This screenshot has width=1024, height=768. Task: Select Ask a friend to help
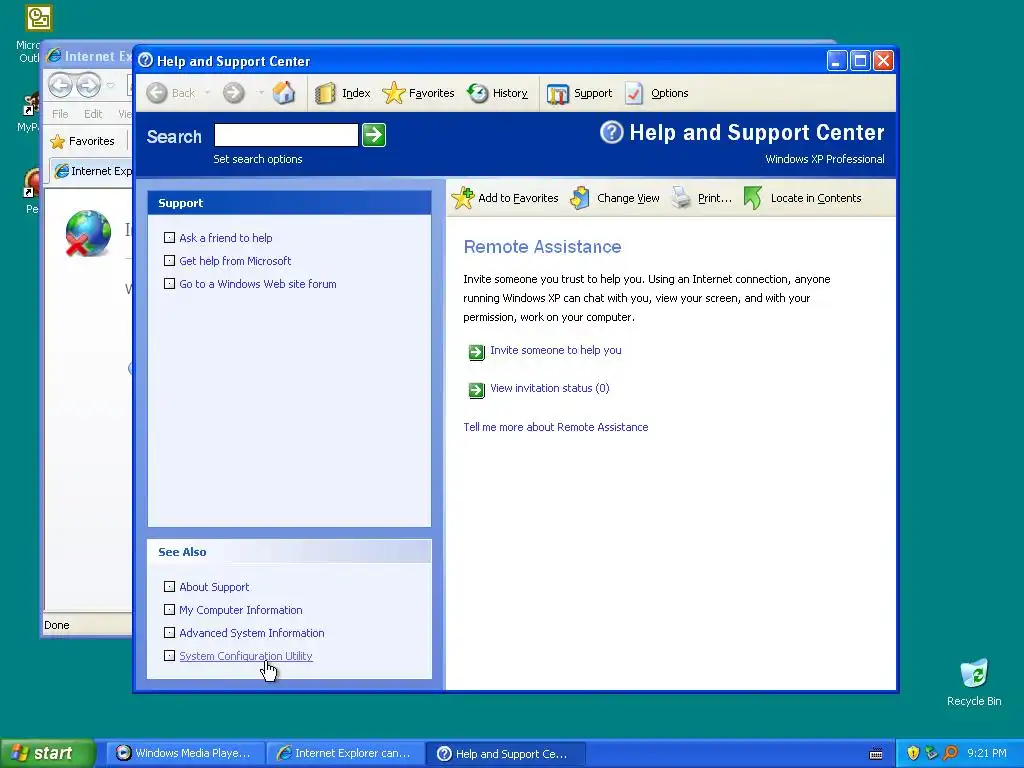point(225,238)
